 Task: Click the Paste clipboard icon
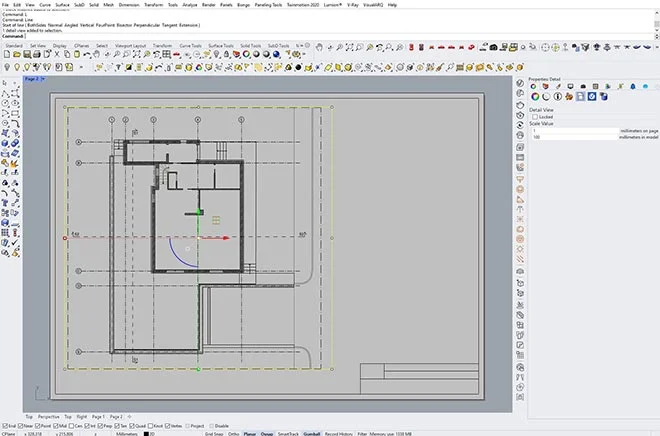77,54
